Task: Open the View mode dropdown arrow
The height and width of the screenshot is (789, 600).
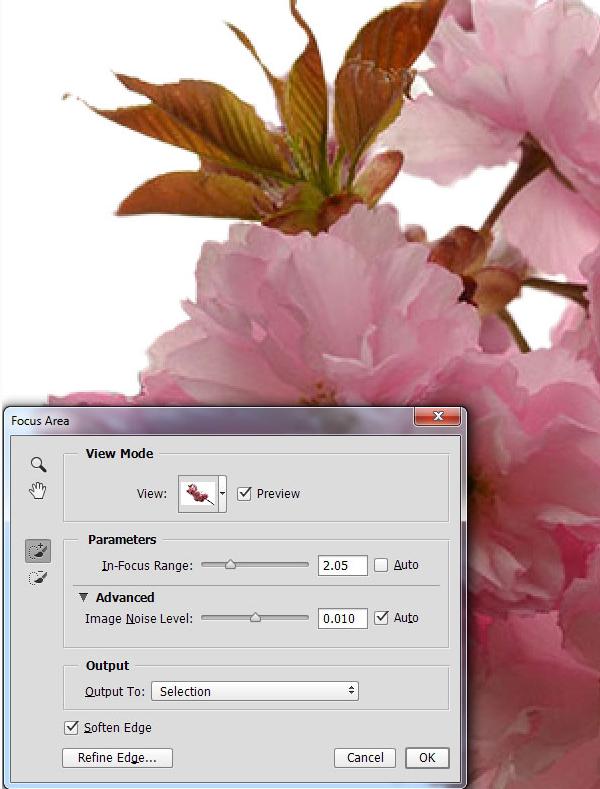Action: coord(222,494)
